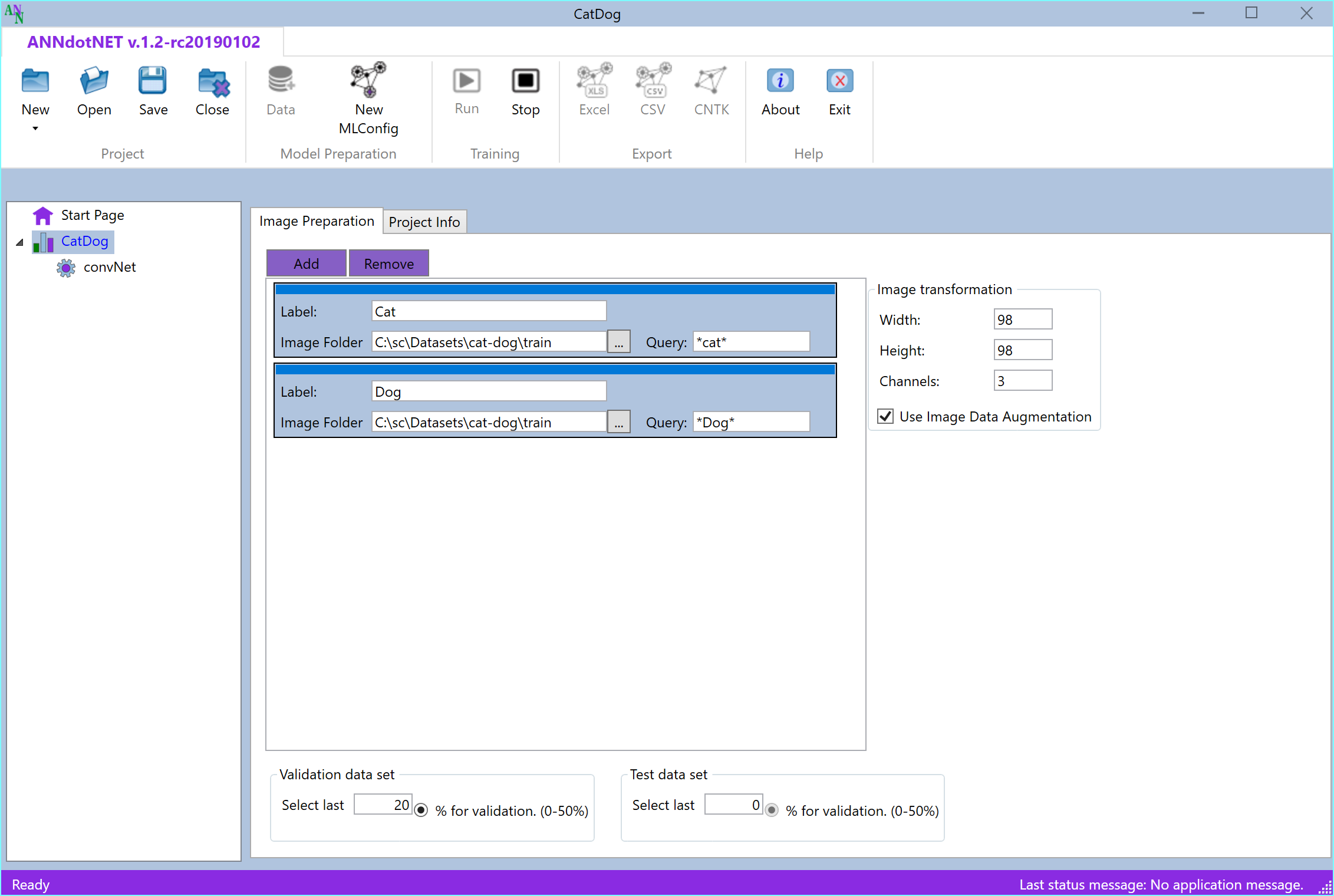Browse for the Cat image folder
This screenshot has width=1334, height=896.
[618, 342]
